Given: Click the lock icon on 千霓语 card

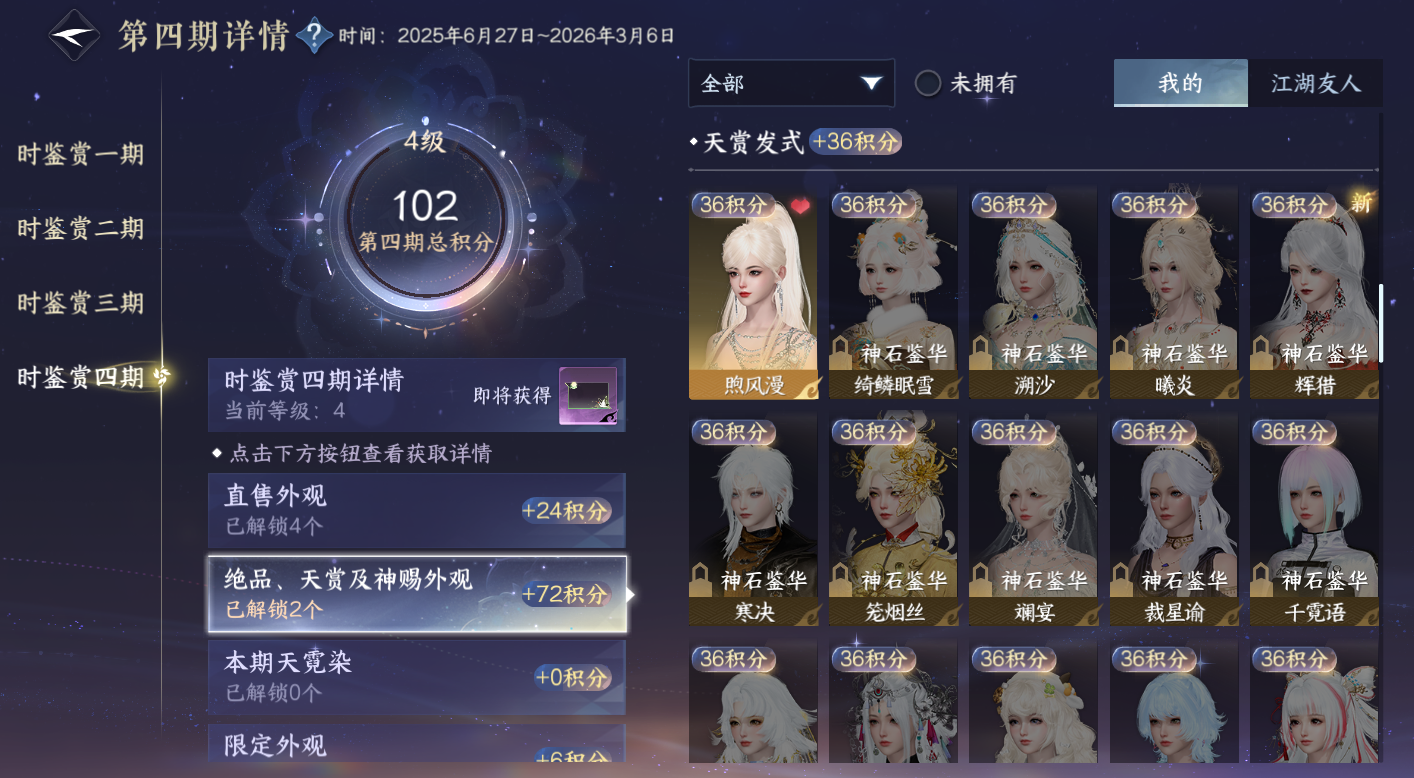Looking at the screenshot, I should [x=1262, y=578].
